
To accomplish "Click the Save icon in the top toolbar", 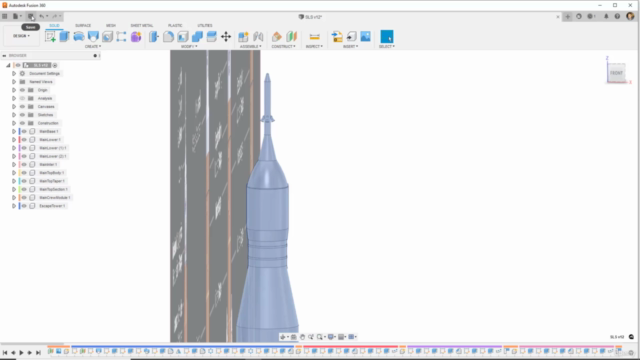I will [x=31, y=16].
